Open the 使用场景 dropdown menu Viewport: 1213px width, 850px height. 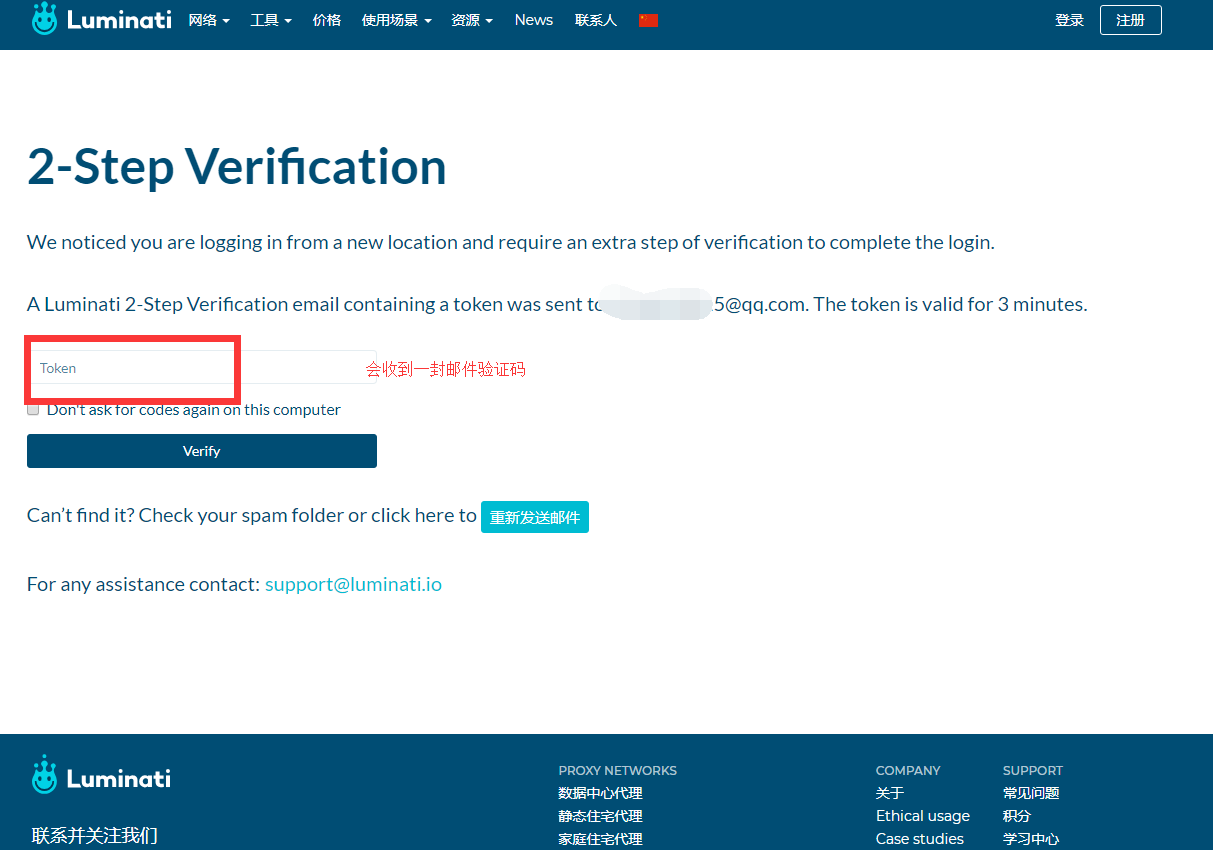point(396,20)
